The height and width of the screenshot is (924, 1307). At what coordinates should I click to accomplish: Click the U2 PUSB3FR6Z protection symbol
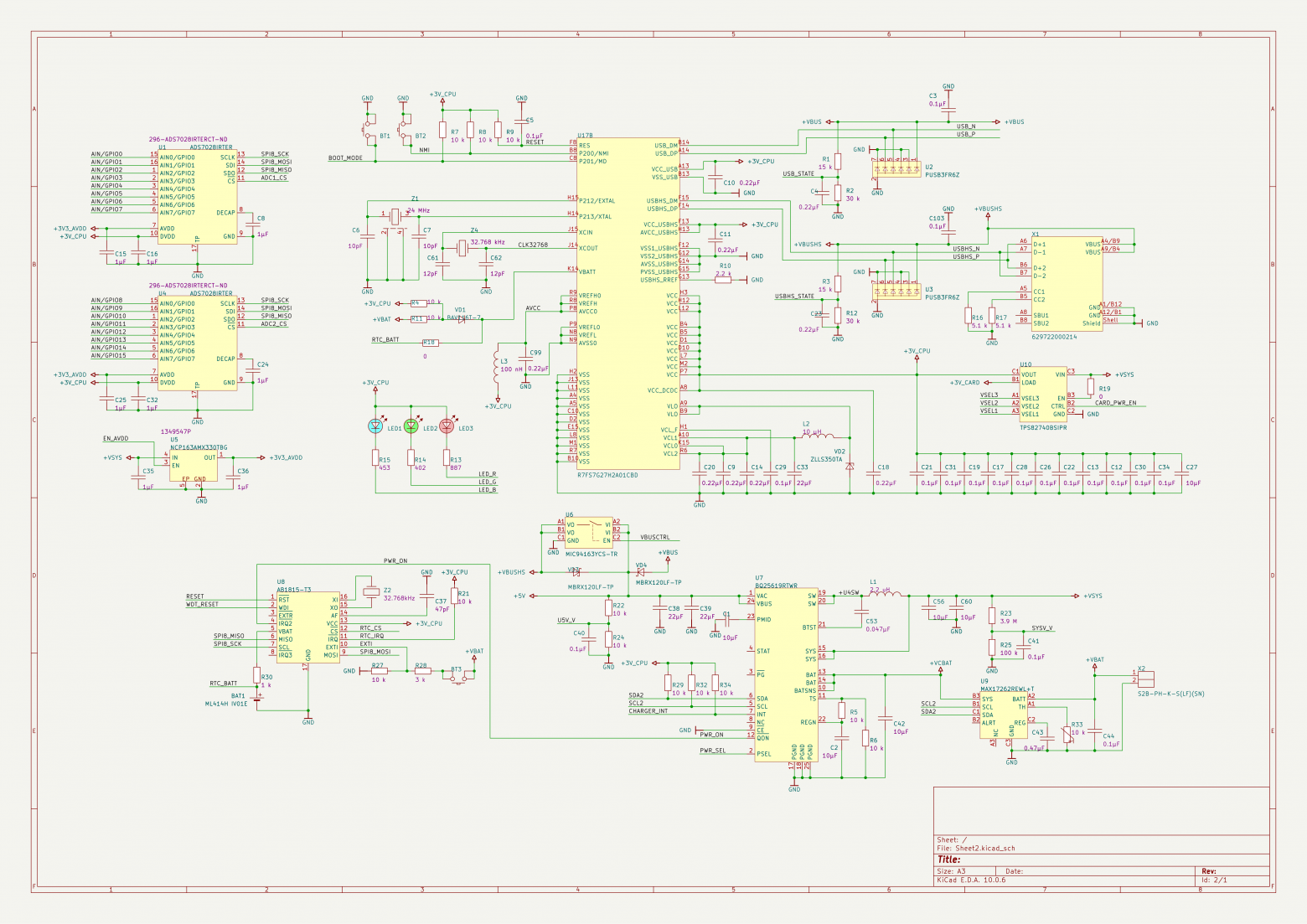coord(896,168)
